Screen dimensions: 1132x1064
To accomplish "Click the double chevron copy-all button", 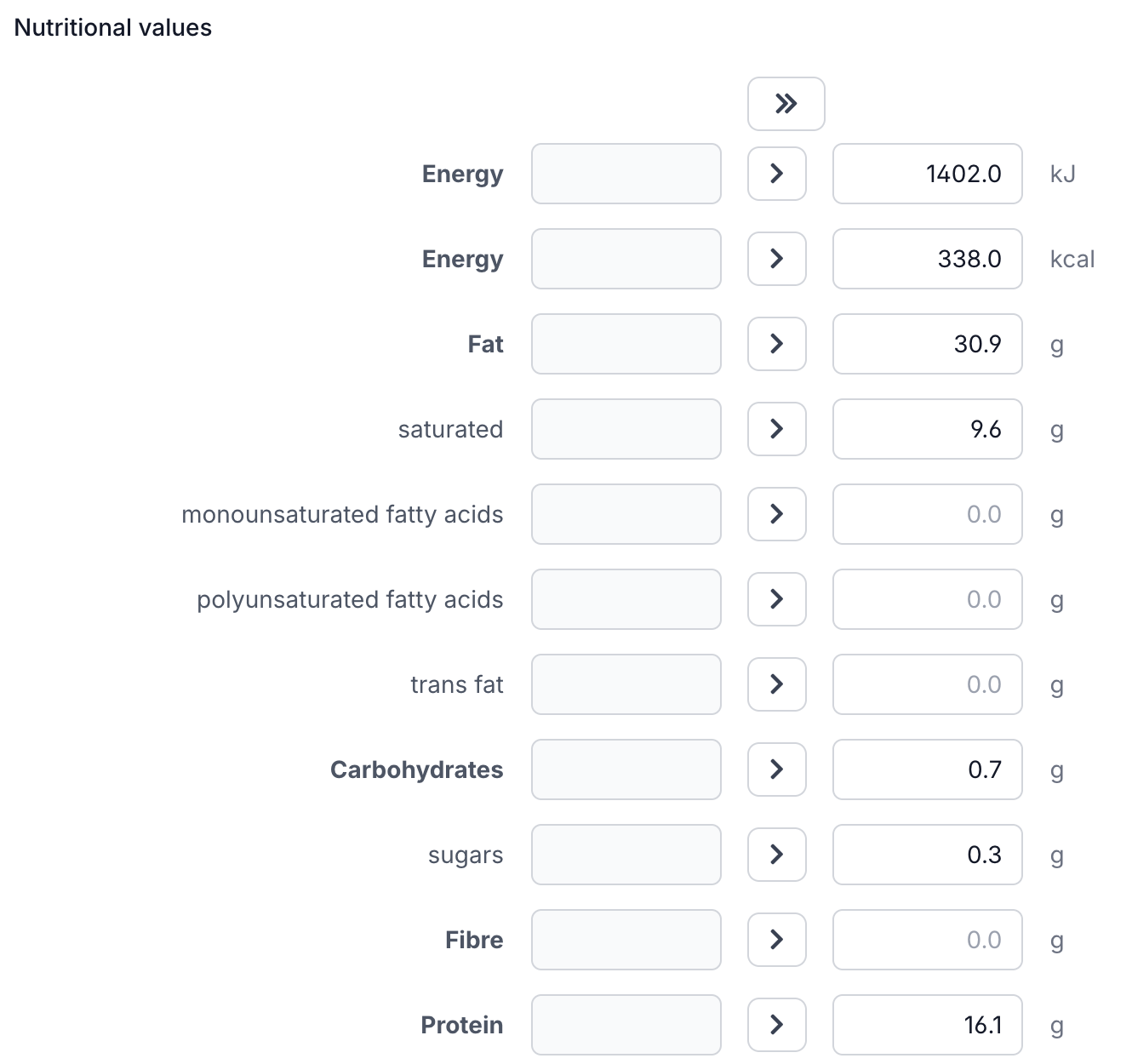I will [786, 103].
